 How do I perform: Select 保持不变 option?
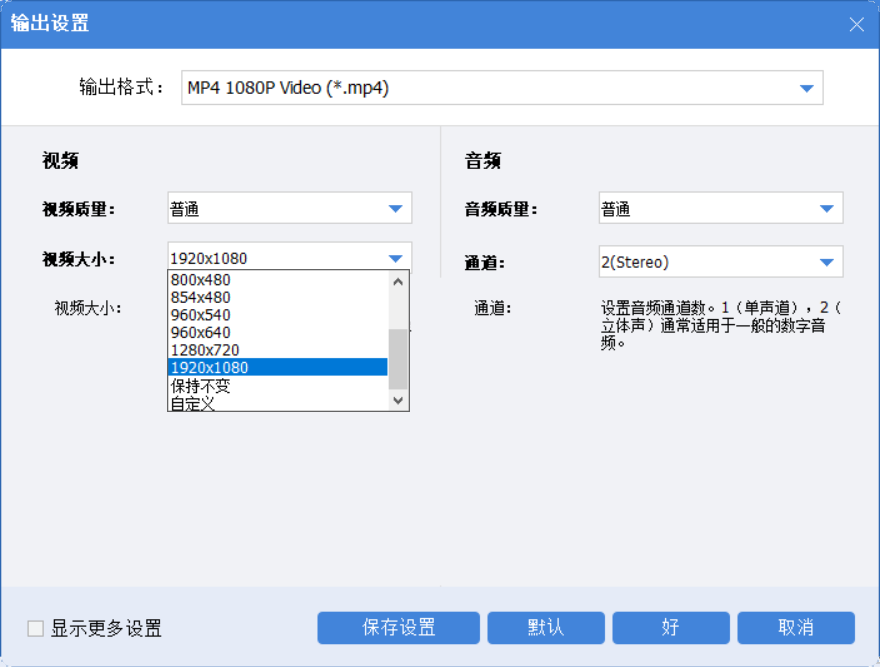[x=278, y=385]
